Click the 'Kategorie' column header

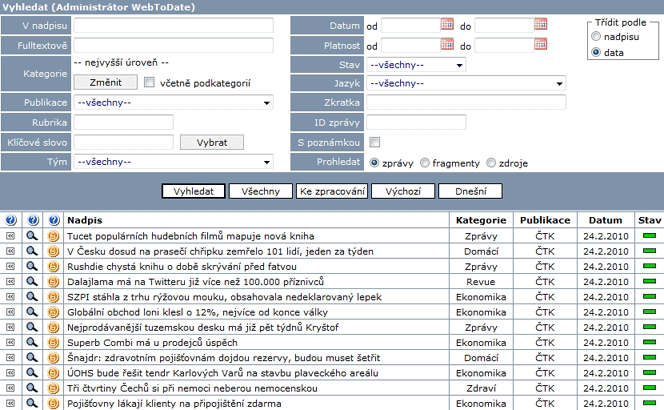click(x=480, y=219)
